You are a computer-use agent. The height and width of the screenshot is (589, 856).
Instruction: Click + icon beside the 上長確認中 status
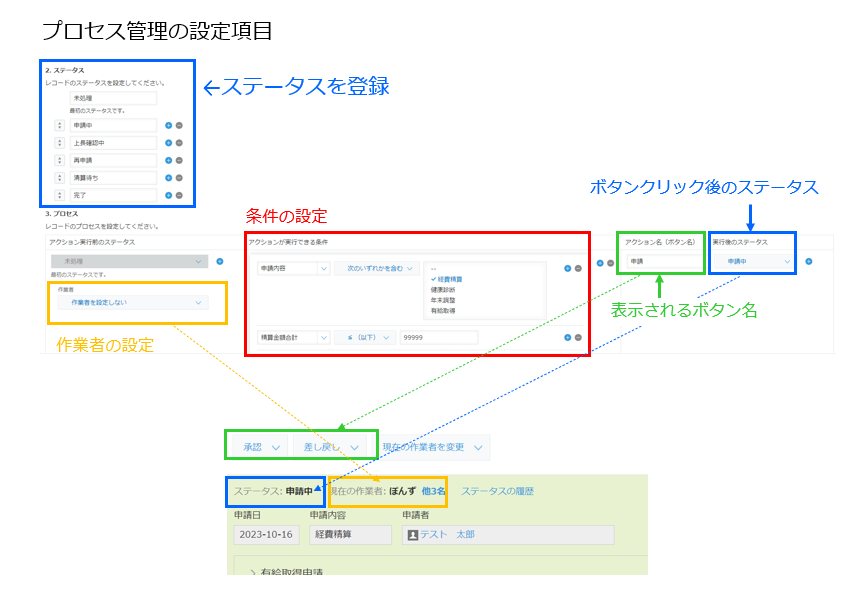click(x=169, y=143)
